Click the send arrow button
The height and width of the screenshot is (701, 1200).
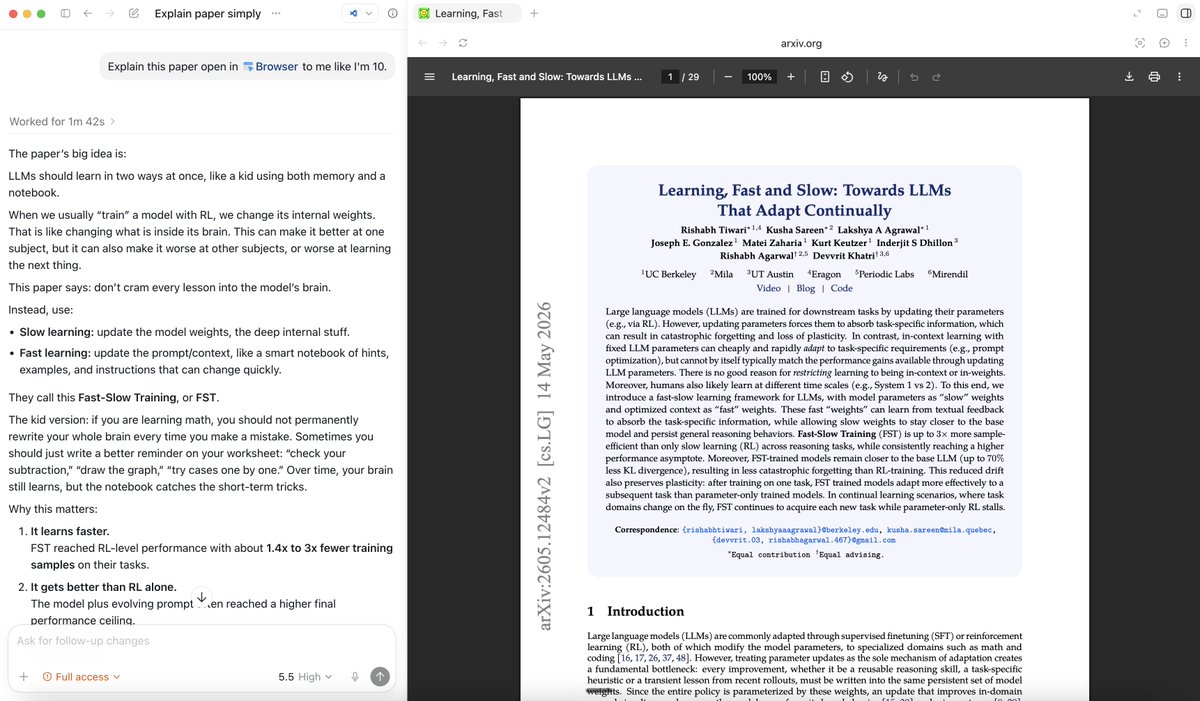coord(380,677)
